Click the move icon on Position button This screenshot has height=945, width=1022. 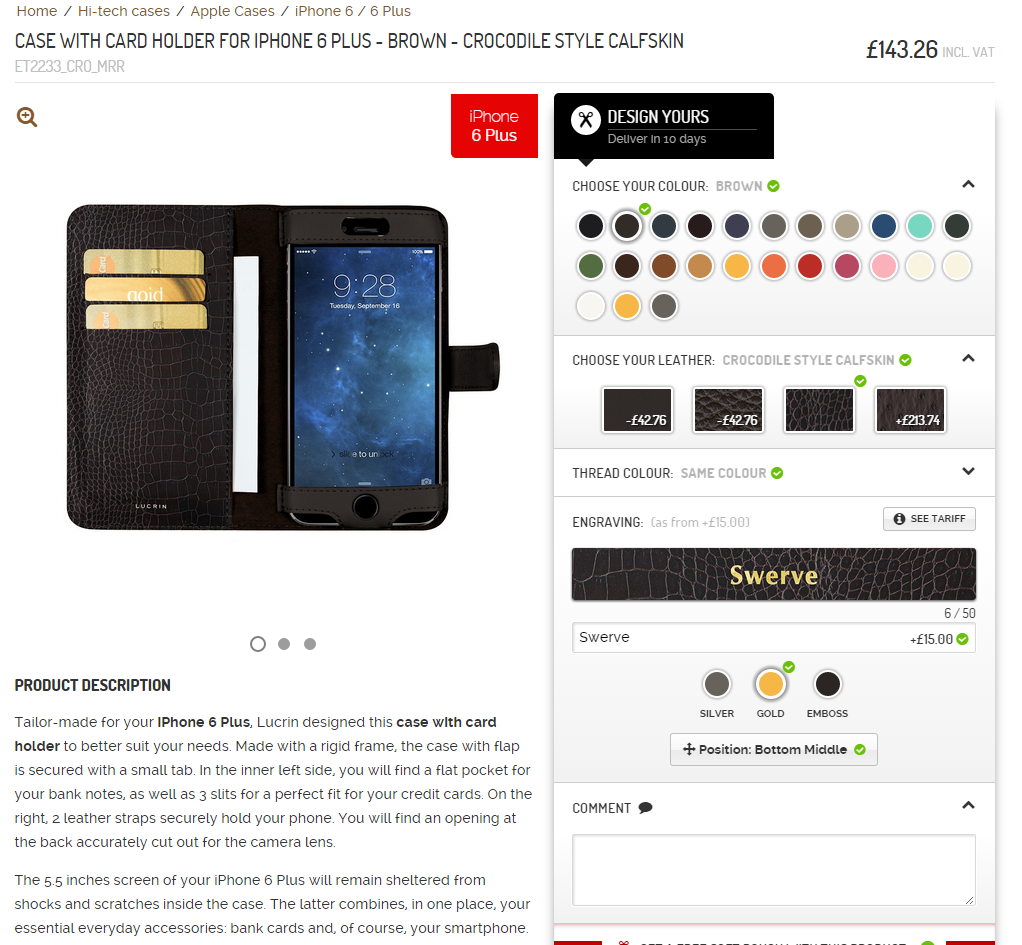pos(689,749)
